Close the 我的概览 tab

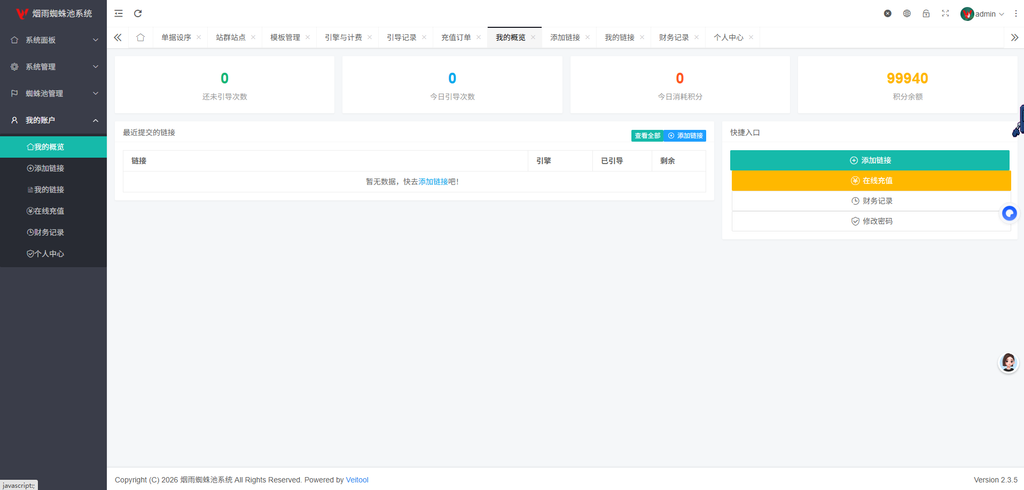coord(533,37)
